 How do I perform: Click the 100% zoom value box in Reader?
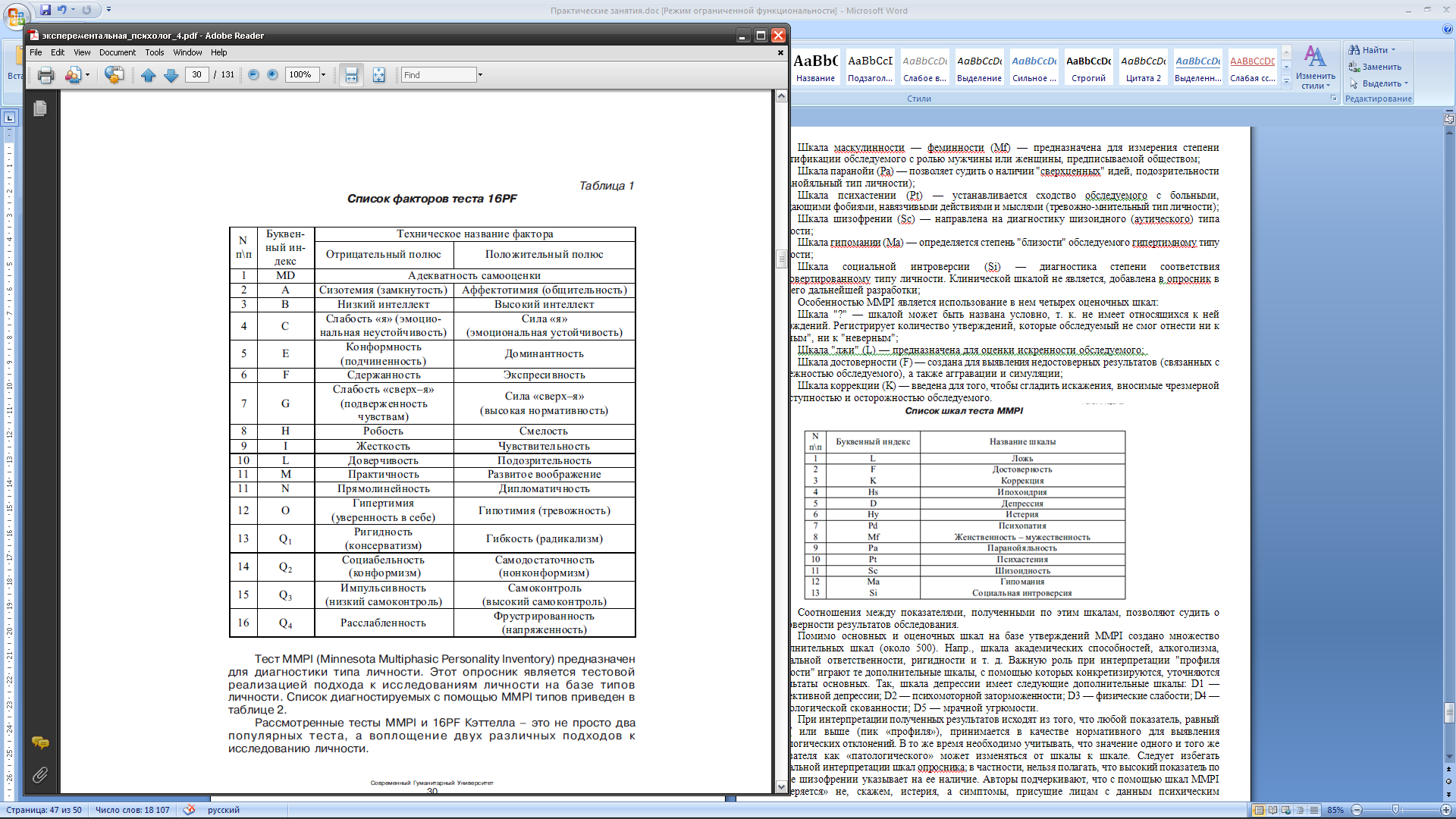(x=301, y=74)
